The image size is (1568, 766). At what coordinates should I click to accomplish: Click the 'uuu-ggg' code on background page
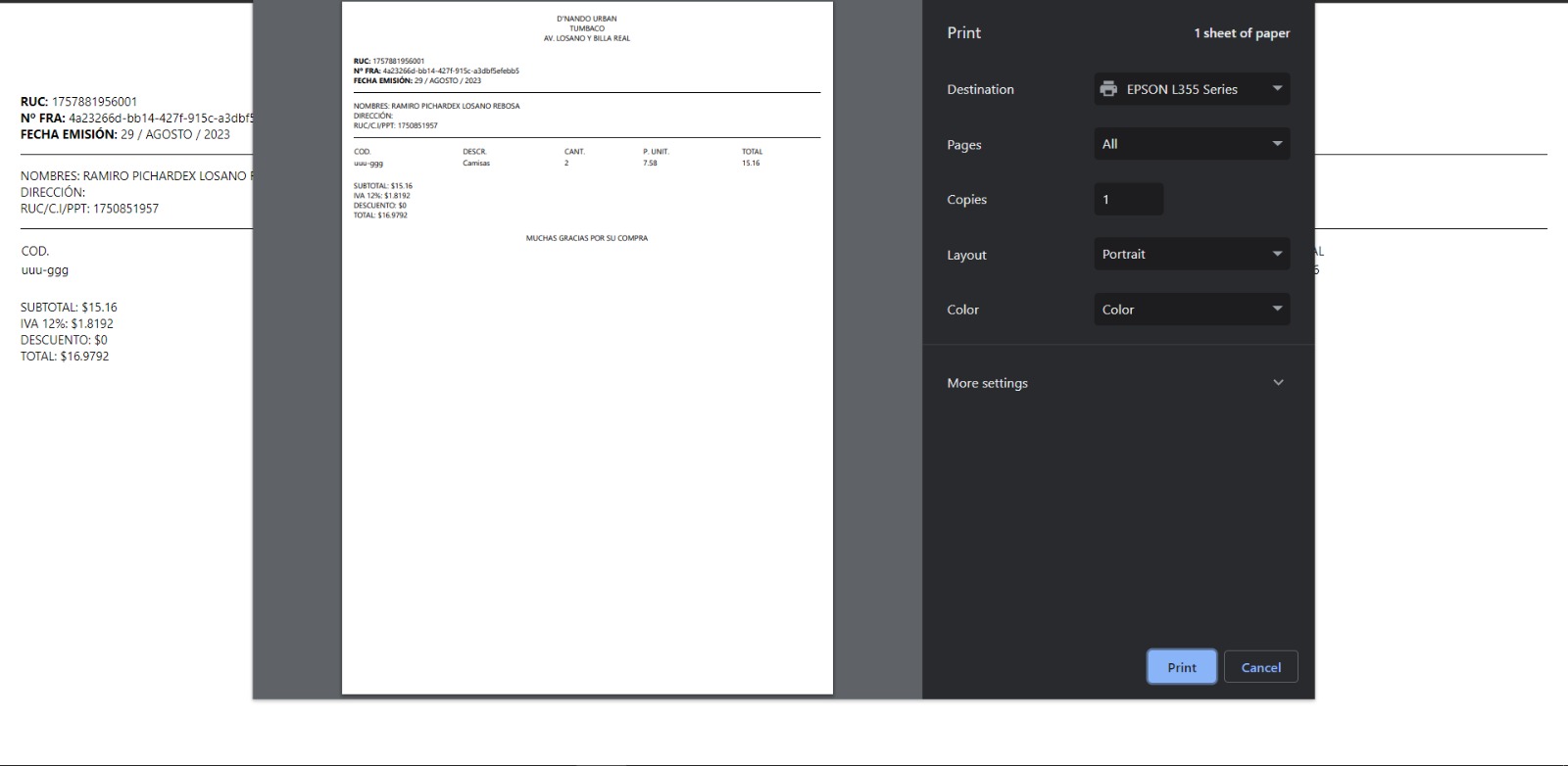(45, 270)
